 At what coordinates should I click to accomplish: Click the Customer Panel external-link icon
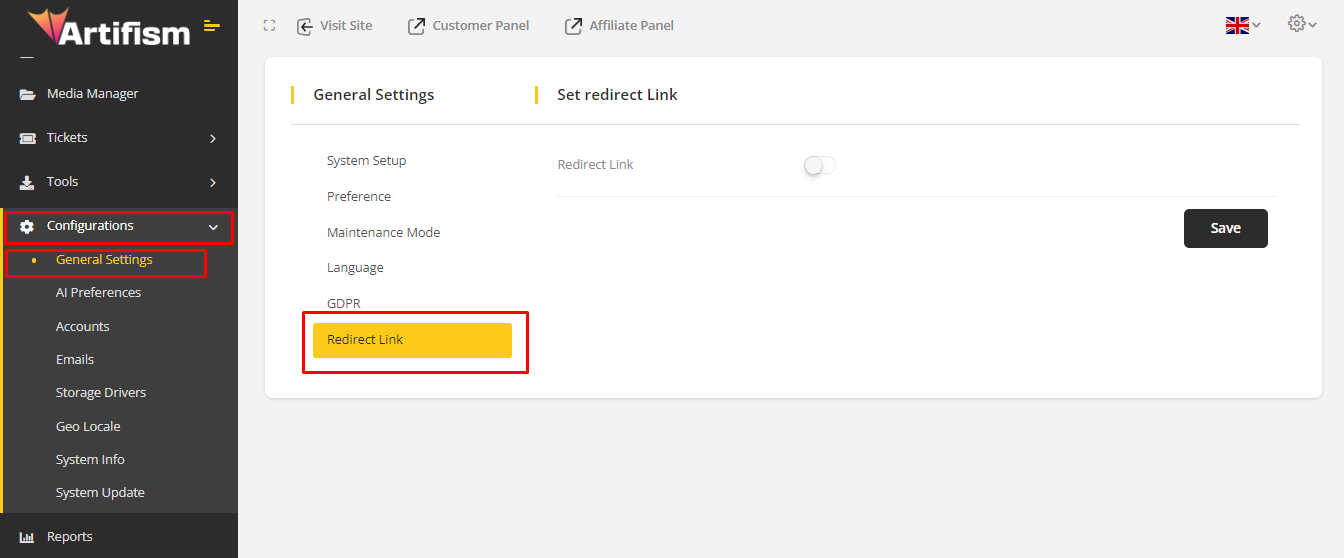(x=416, y=26)
